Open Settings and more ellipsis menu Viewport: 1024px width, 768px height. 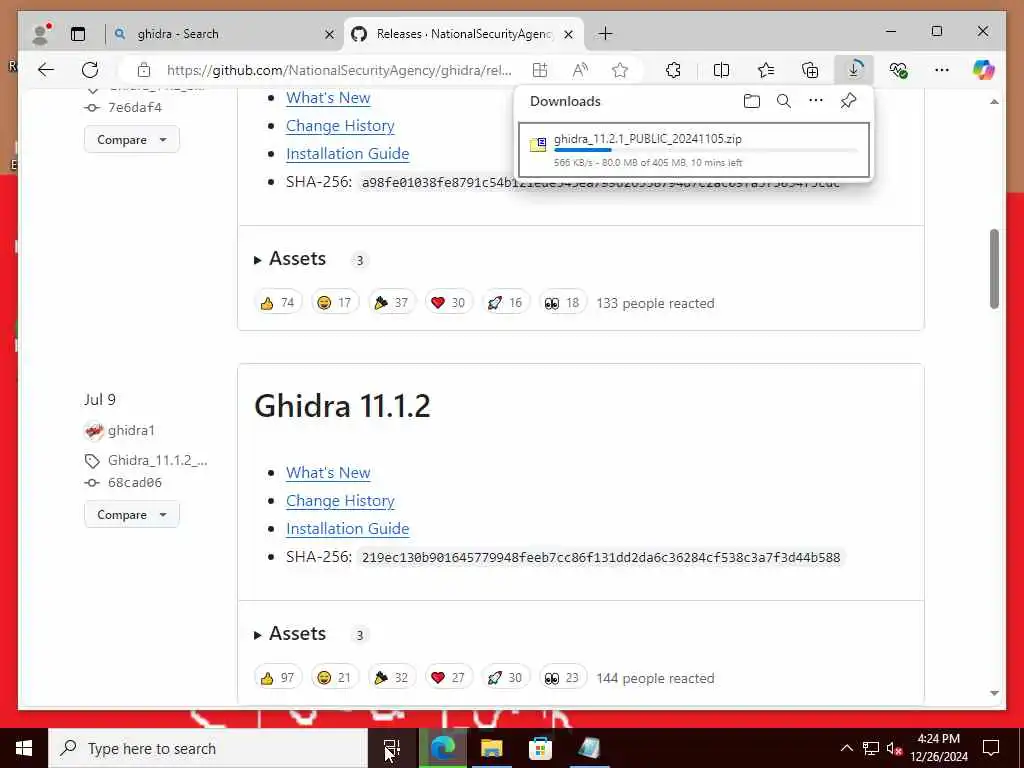pyautogui.click(x=942, y=70)
